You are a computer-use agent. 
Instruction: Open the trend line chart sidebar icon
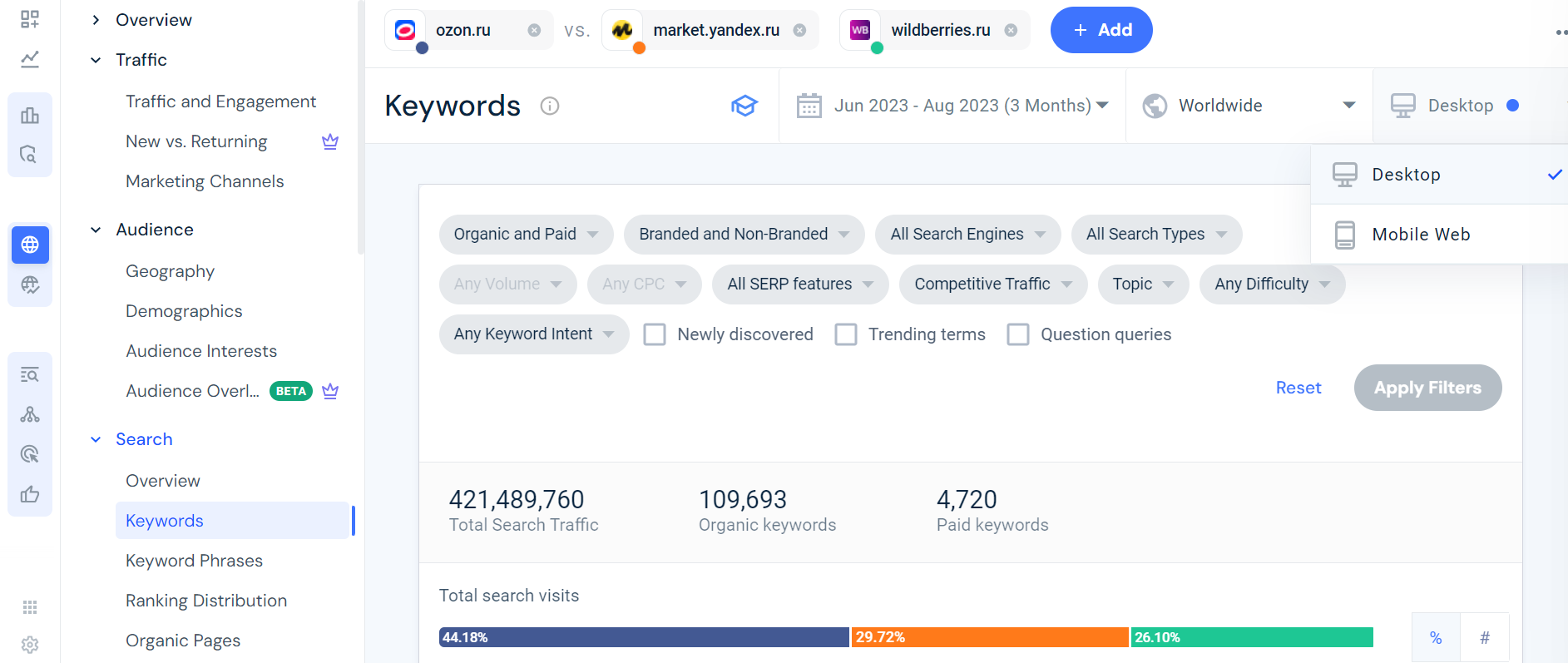(30, 59)
